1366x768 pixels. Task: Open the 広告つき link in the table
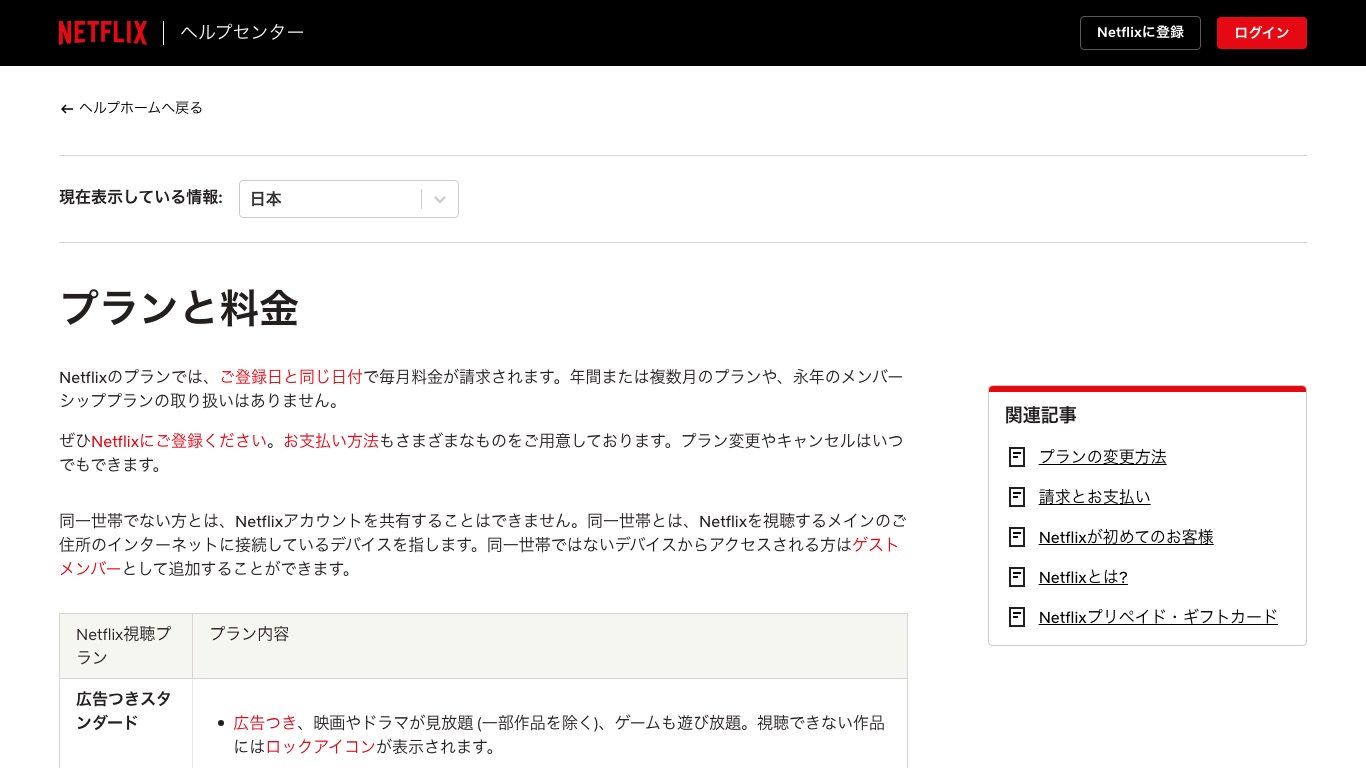265,723
